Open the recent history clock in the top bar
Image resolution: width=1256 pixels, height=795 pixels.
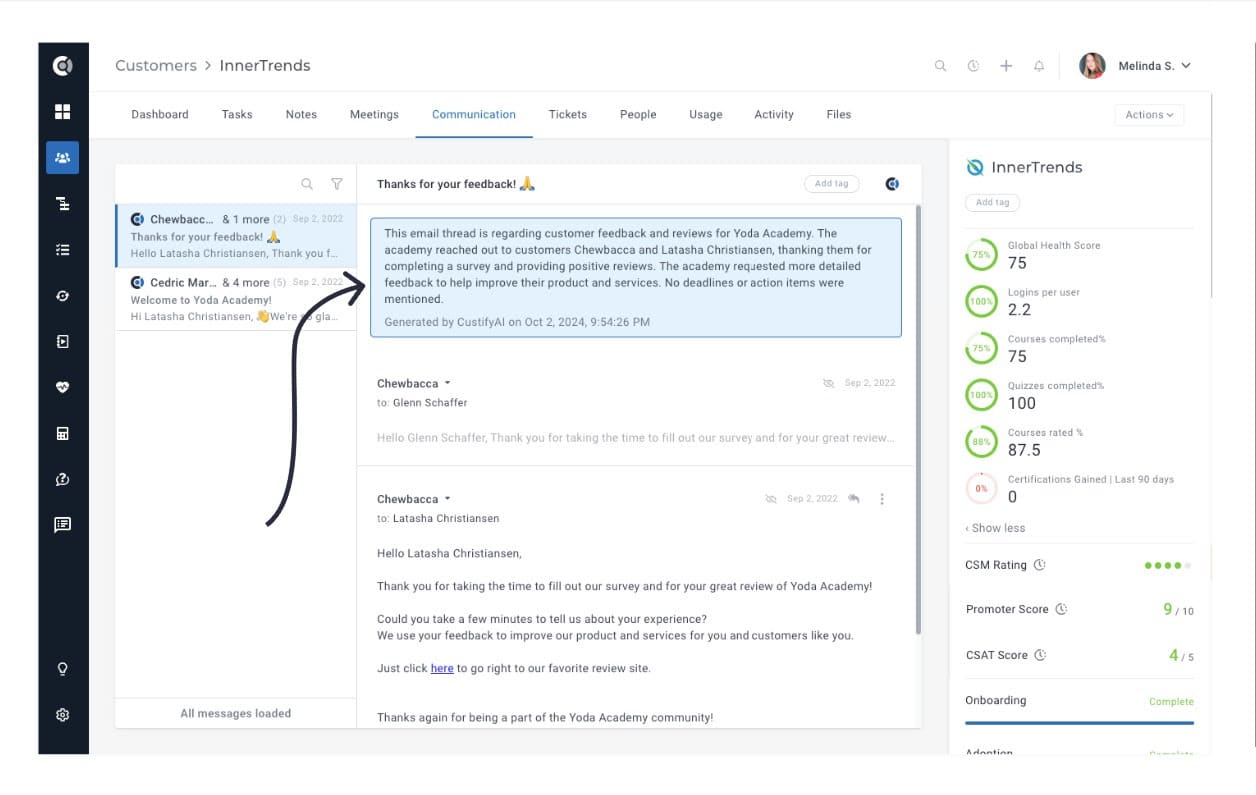coord(973,66)
